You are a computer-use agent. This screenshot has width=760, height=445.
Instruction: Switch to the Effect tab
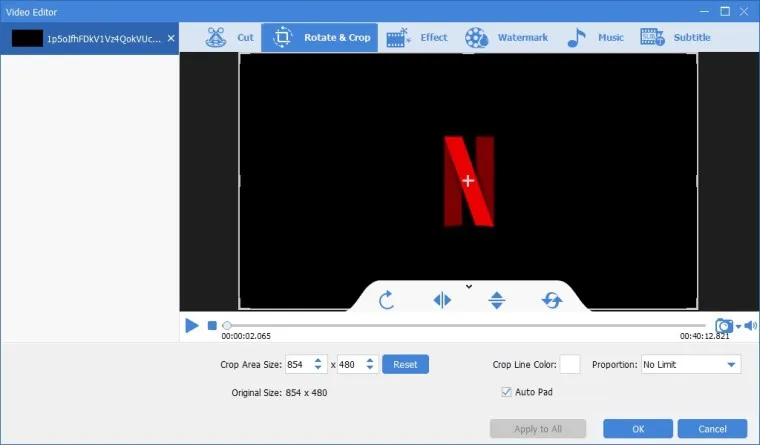point(417,37)
